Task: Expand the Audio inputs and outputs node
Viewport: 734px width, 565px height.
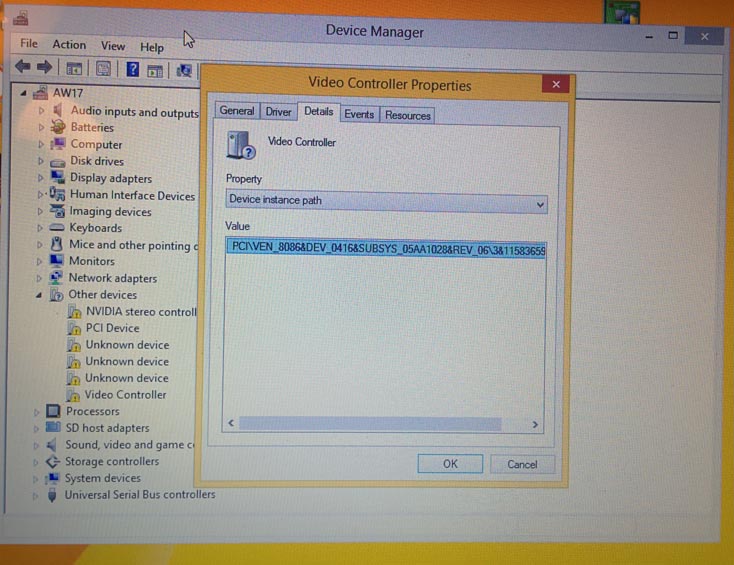Action: pos(41,110)
